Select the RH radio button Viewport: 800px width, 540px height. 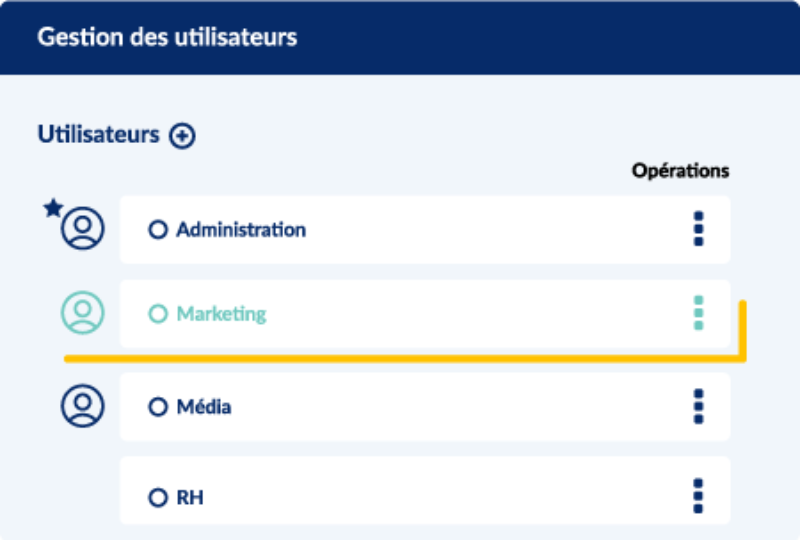[x=157, y=497]
